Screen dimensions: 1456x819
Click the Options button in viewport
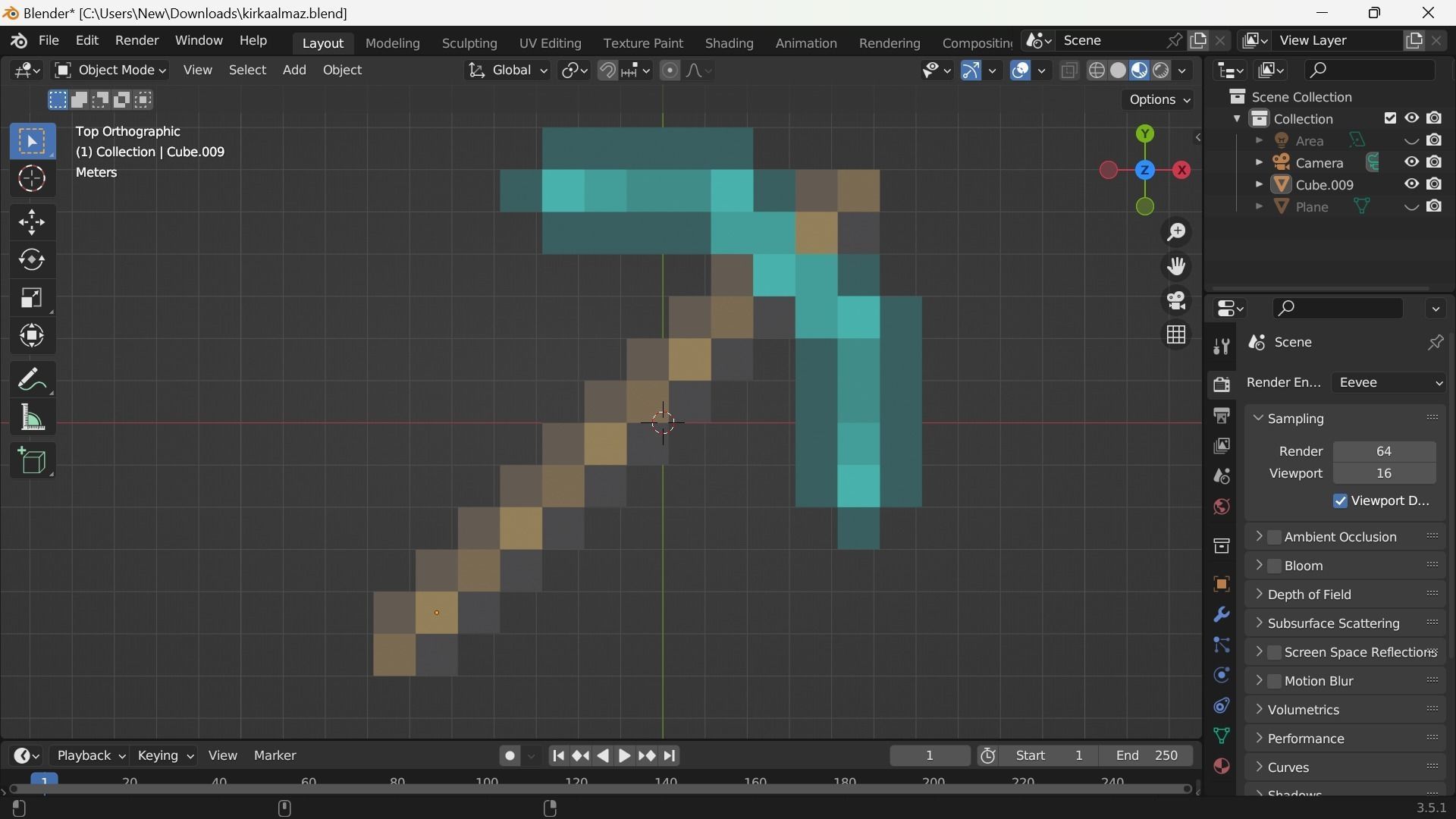1157,100
